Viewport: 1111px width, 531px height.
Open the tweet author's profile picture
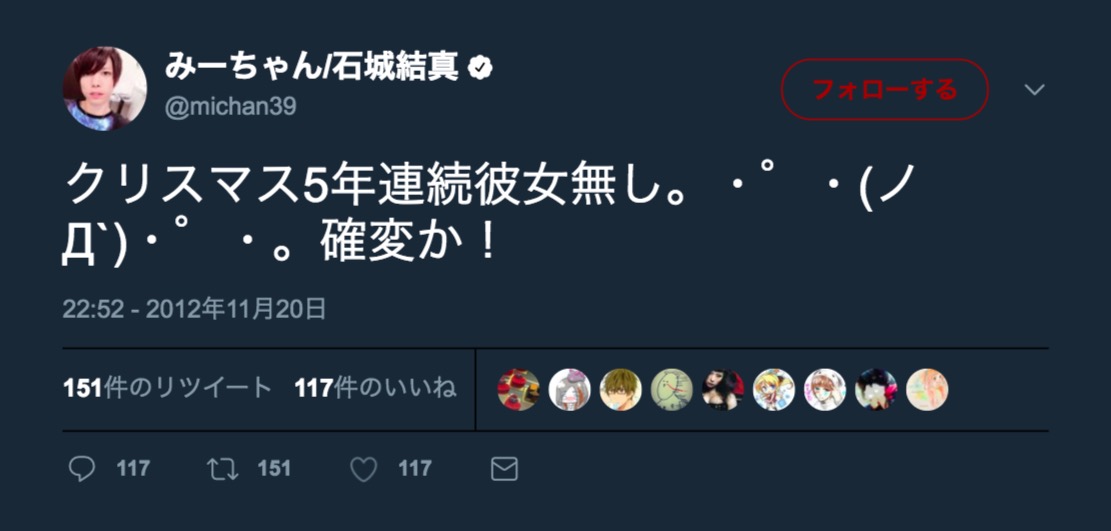pos(105,89)
